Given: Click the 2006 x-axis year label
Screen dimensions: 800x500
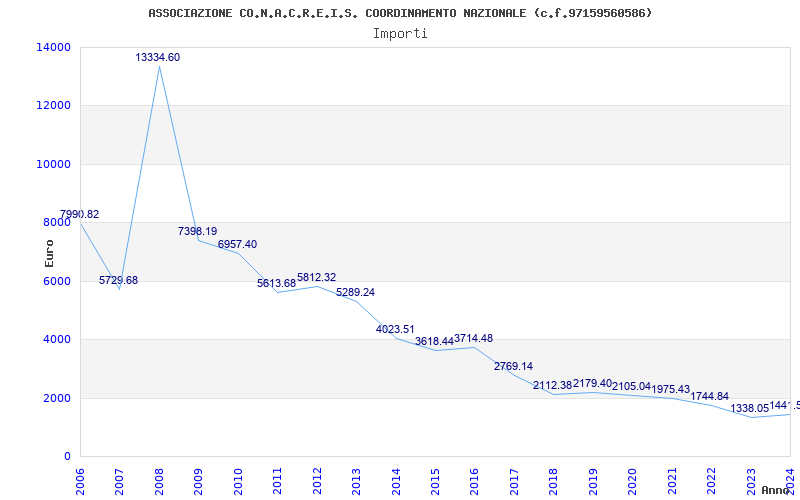Looking at the screenshot, I should [x=80, y=481].
